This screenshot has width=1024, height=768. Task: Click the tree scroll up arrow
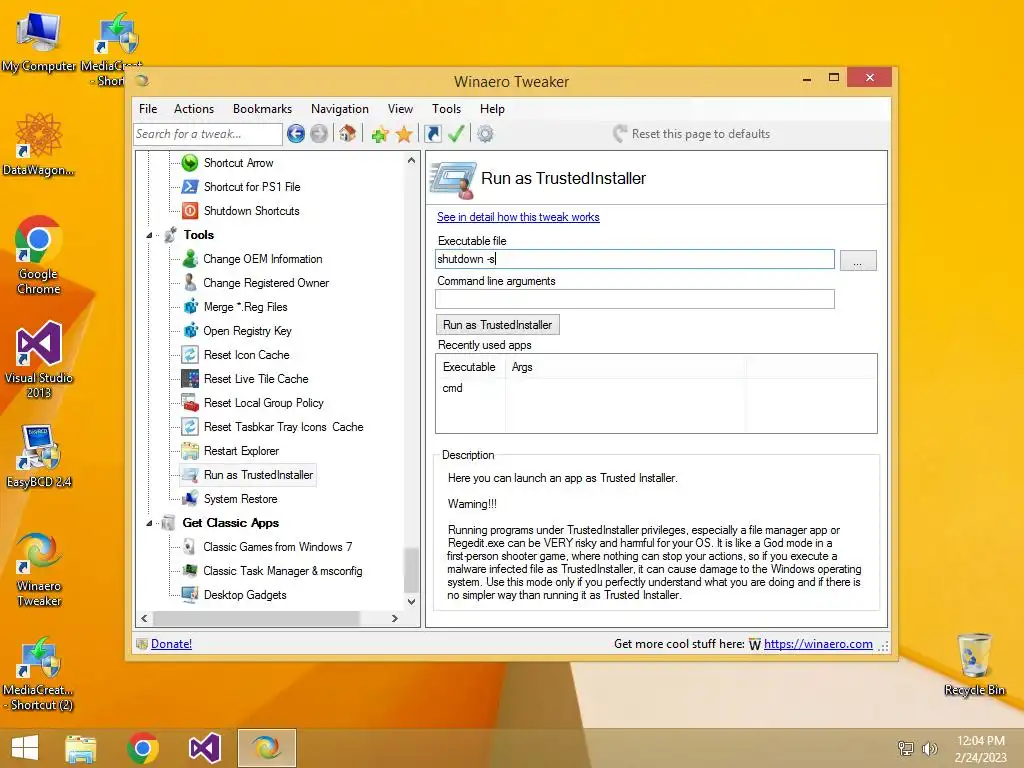[x=411, y=160]
